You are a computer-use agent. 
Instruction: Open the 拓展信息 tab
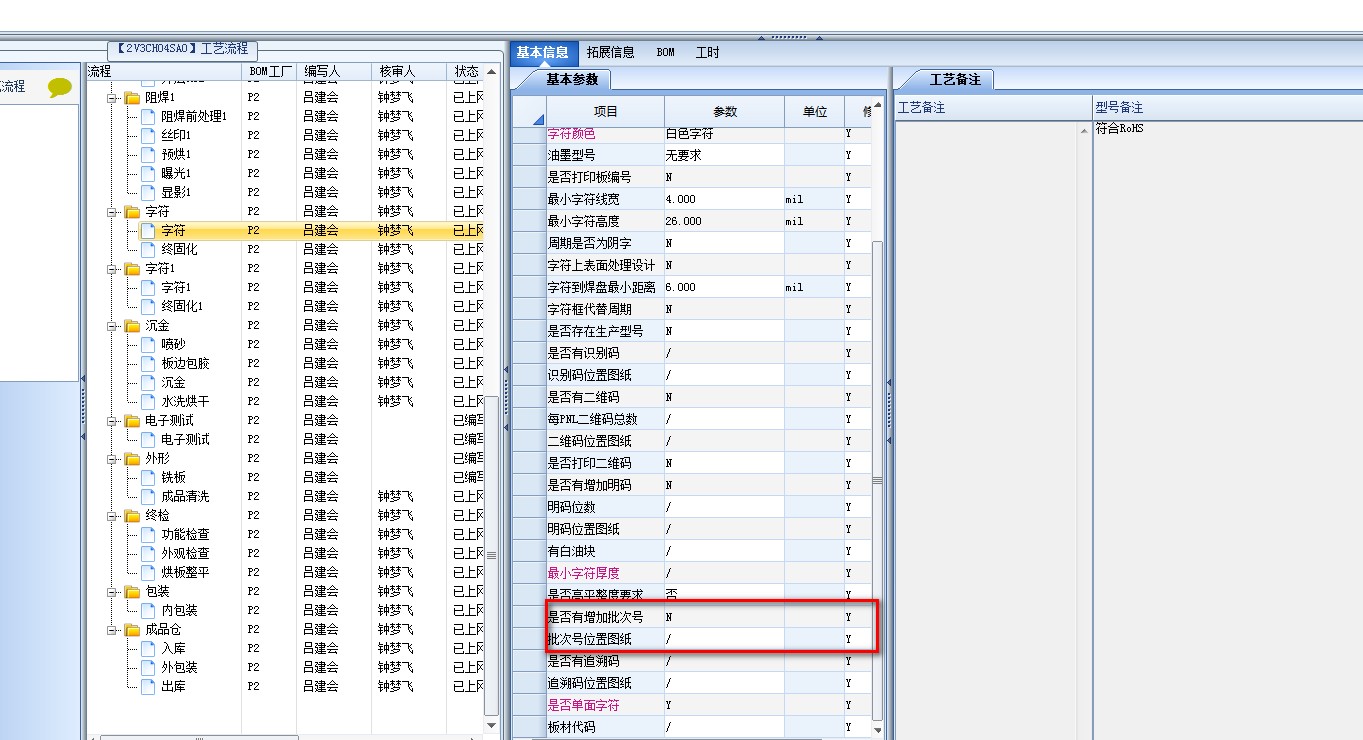[610, 52]
